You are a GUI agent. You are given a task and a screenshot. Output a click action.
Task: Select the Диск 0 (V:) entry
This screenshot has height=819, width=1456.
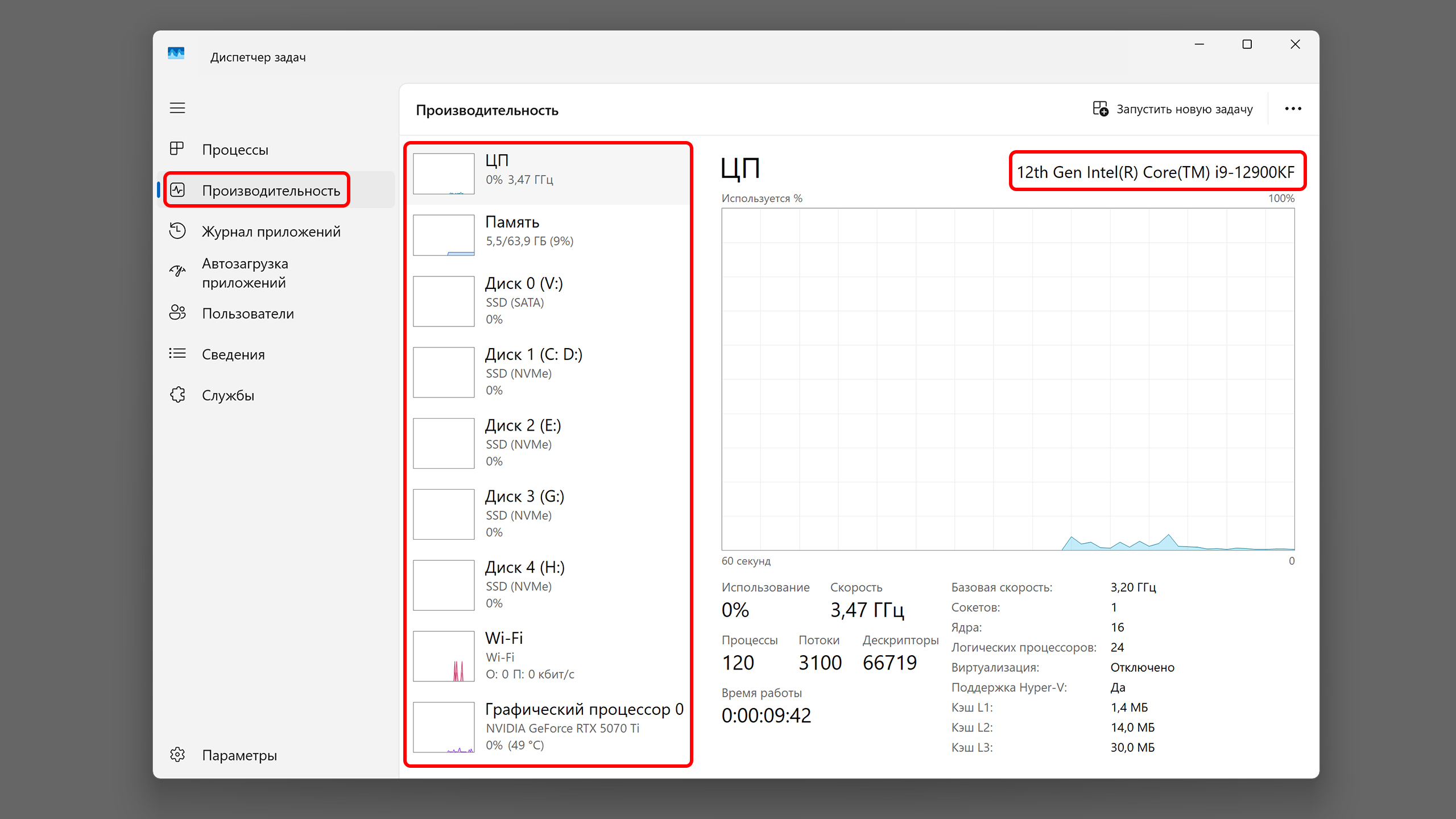(548, 301)
